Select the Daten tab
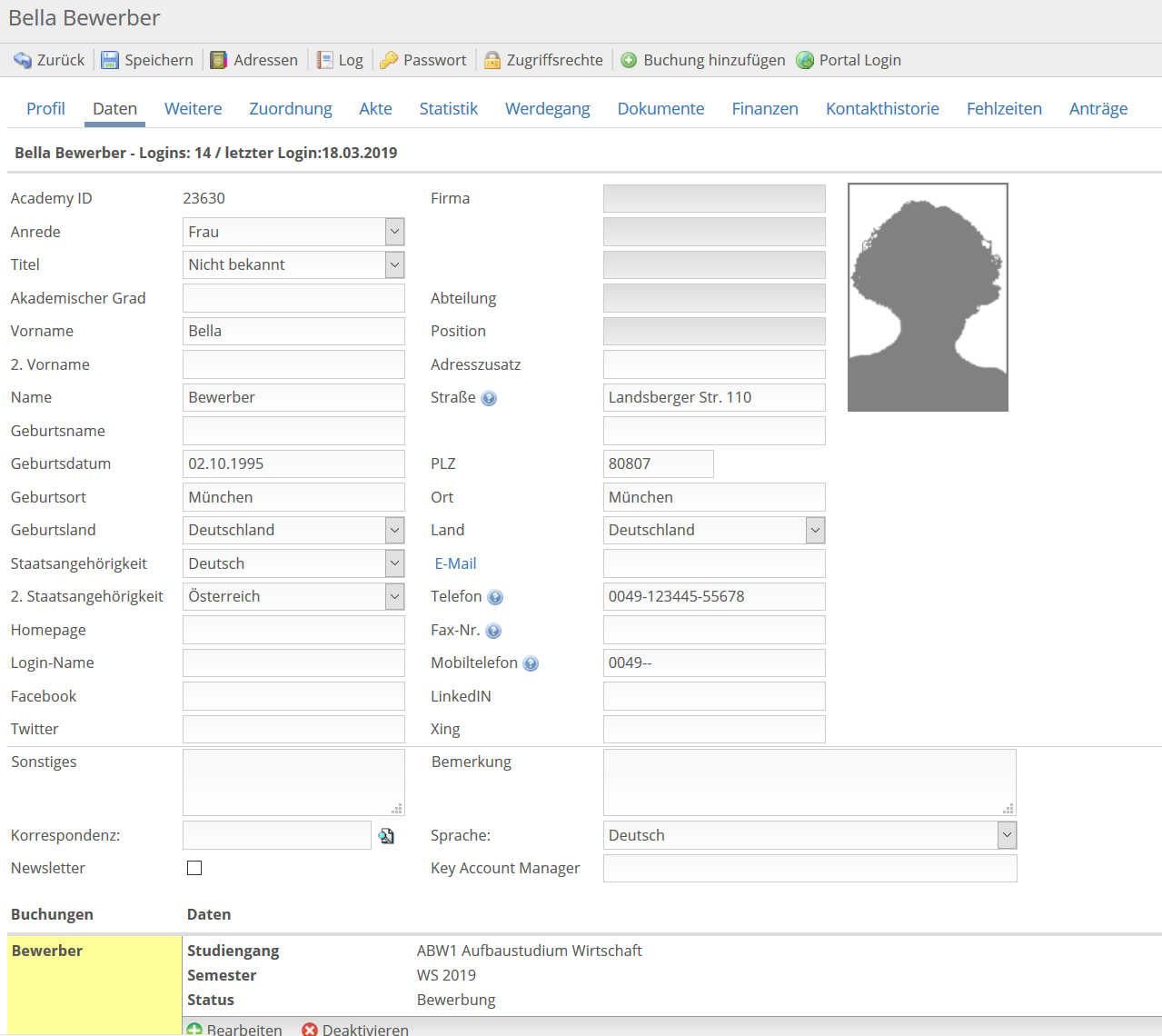Screen dimensions: 1162x1036 coord(114,108)
